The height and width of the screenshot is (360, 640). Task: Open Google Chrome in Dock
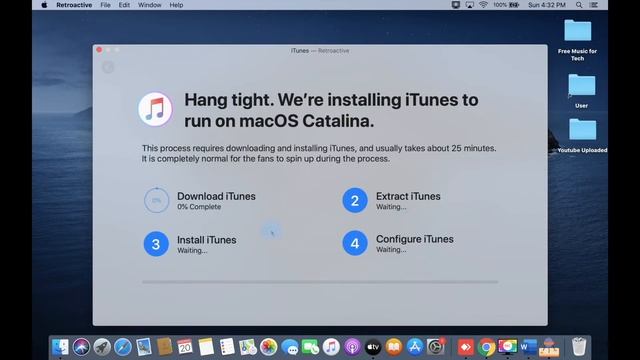point(487,347)
